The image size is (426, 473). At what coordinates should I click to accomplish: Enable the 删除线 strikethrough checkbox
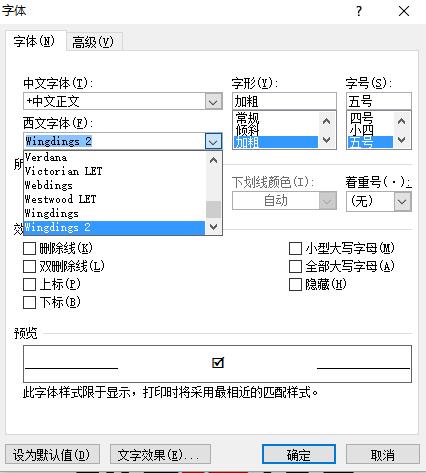click(x=29, y=248)
